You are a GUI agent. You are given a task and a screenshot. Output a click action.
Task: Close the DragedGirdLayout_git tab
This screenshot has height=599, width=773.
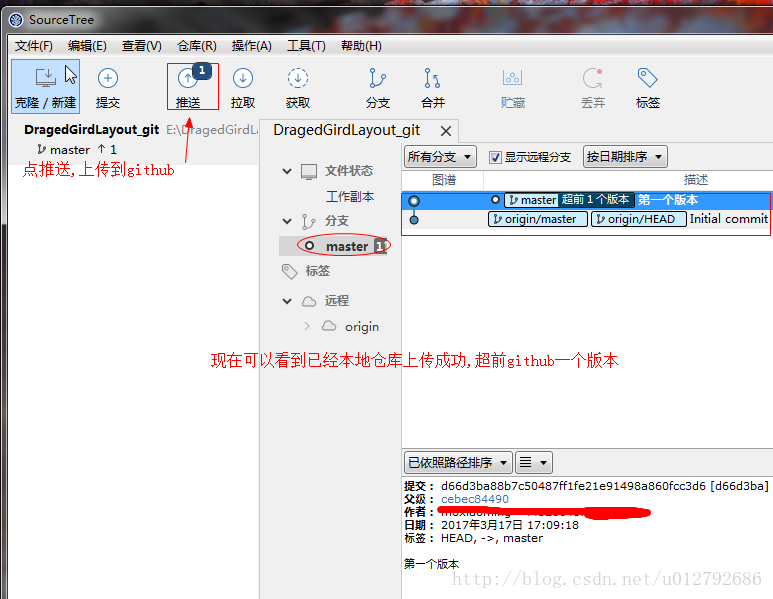click(x=446, y=131)
